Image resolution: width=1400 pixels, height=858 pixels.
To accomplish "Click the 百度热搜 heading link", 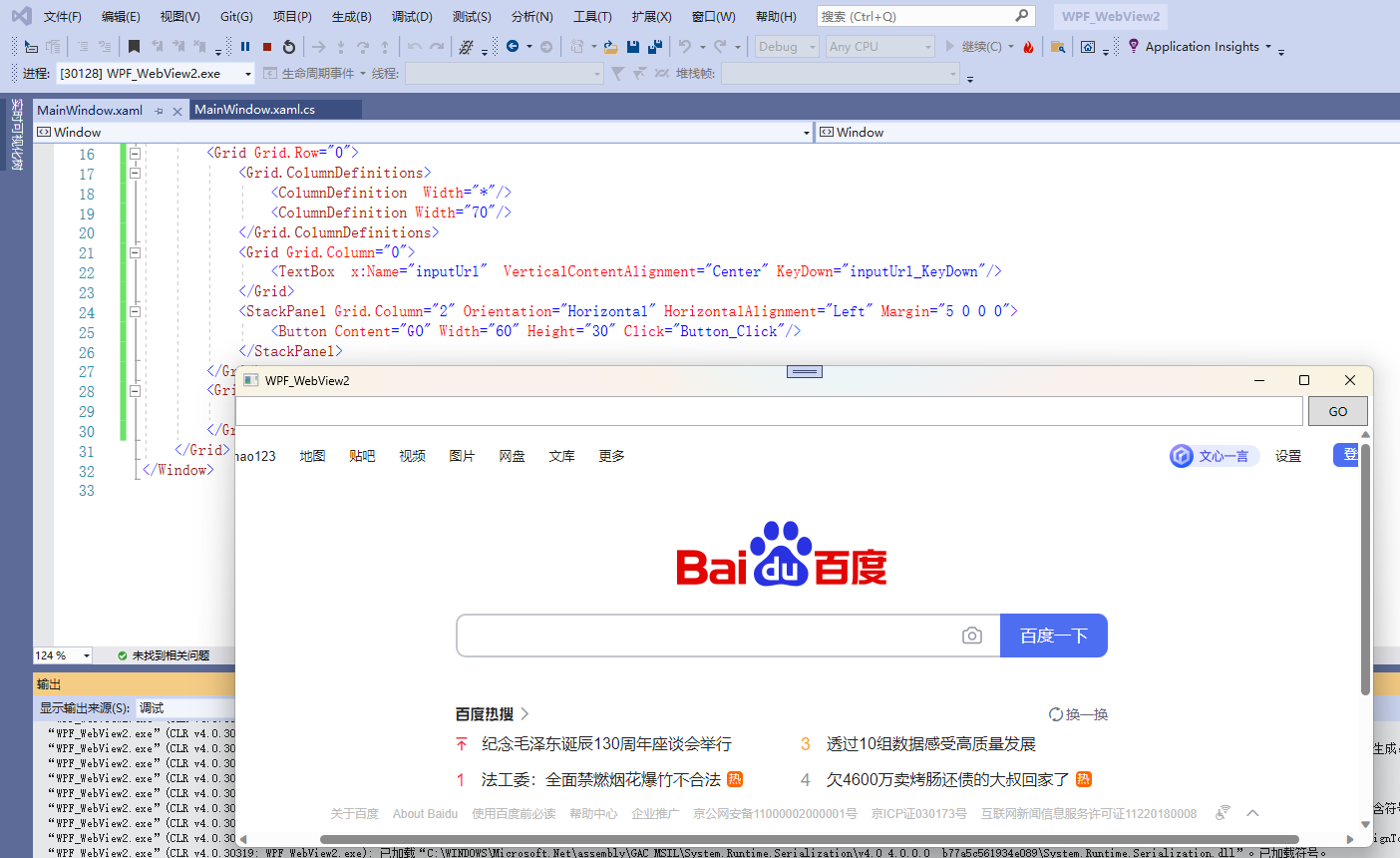I will pyautogui.click(x=492, y=713).
